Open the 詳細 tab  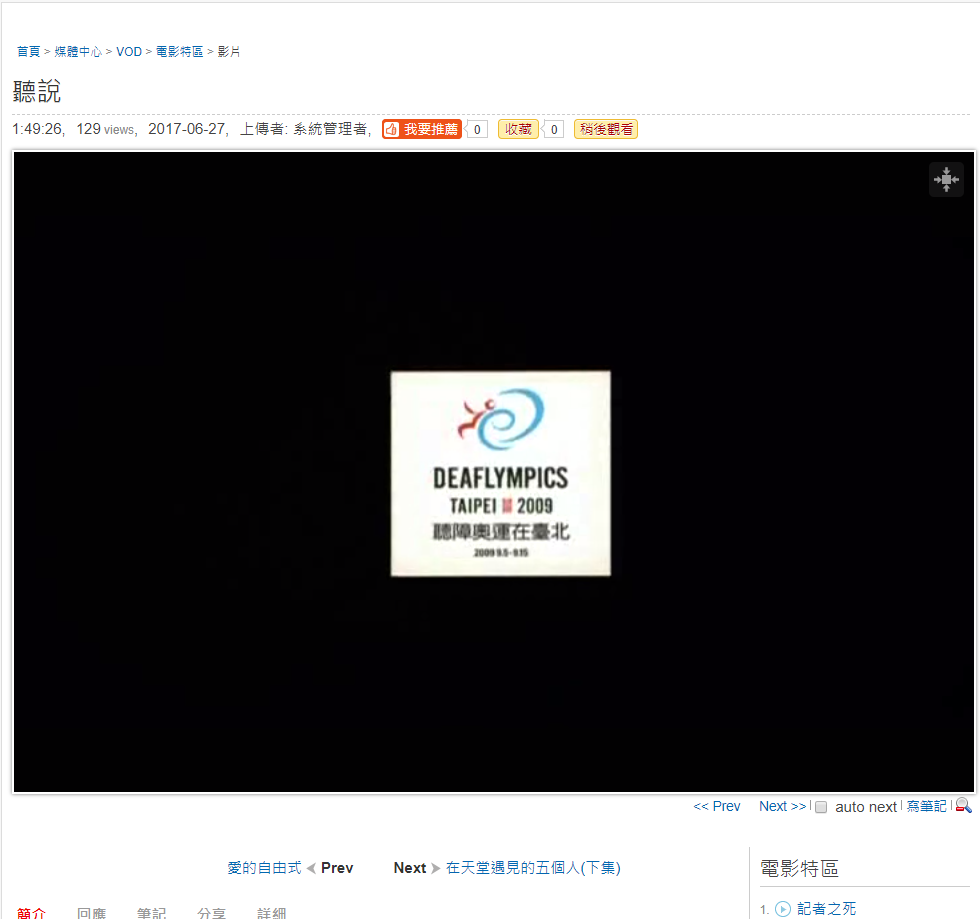(x=271, y=913)
